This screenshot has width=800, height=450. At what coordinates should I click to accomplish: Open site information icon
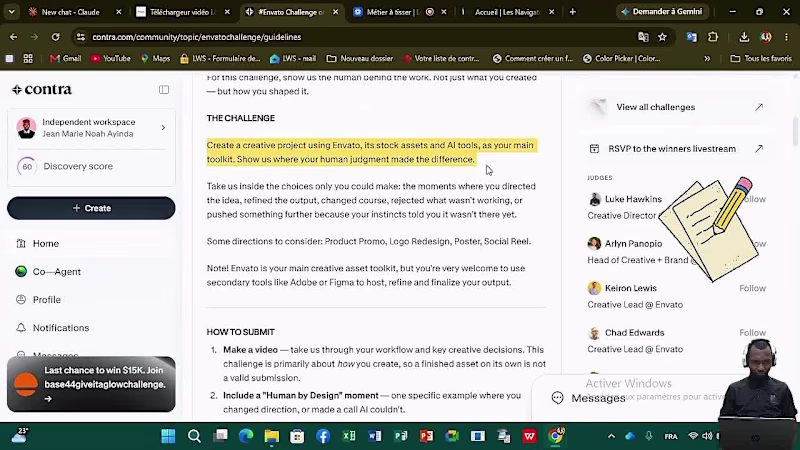[81, 37]
